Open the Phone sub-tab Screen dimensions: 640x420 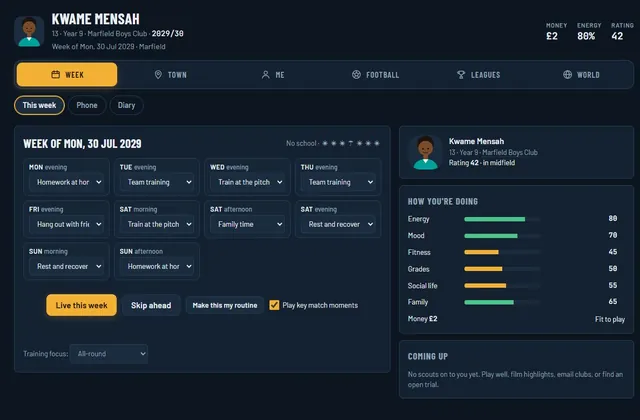(87, 105)
